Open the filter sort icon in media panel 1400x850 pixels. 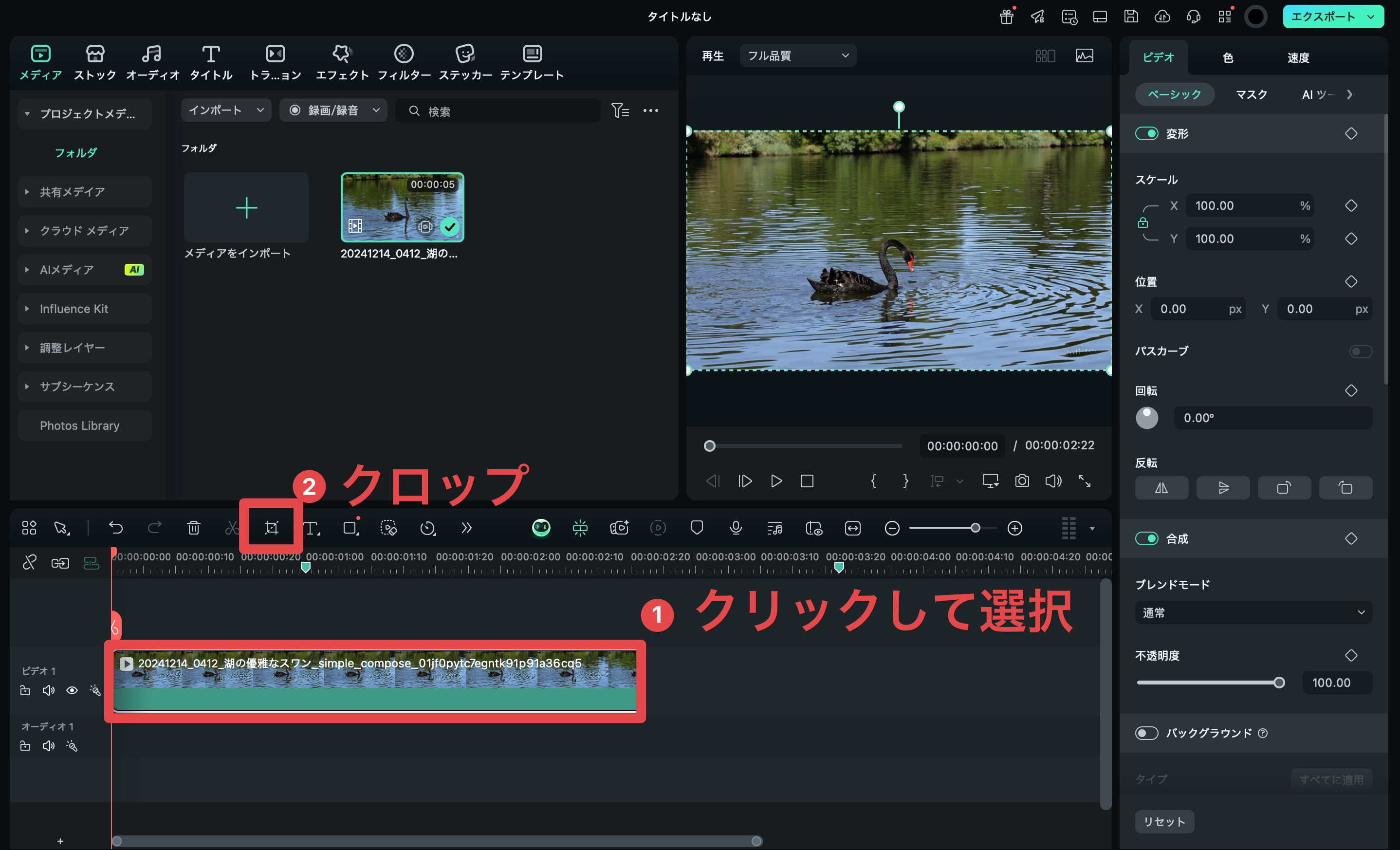[620, 110]
